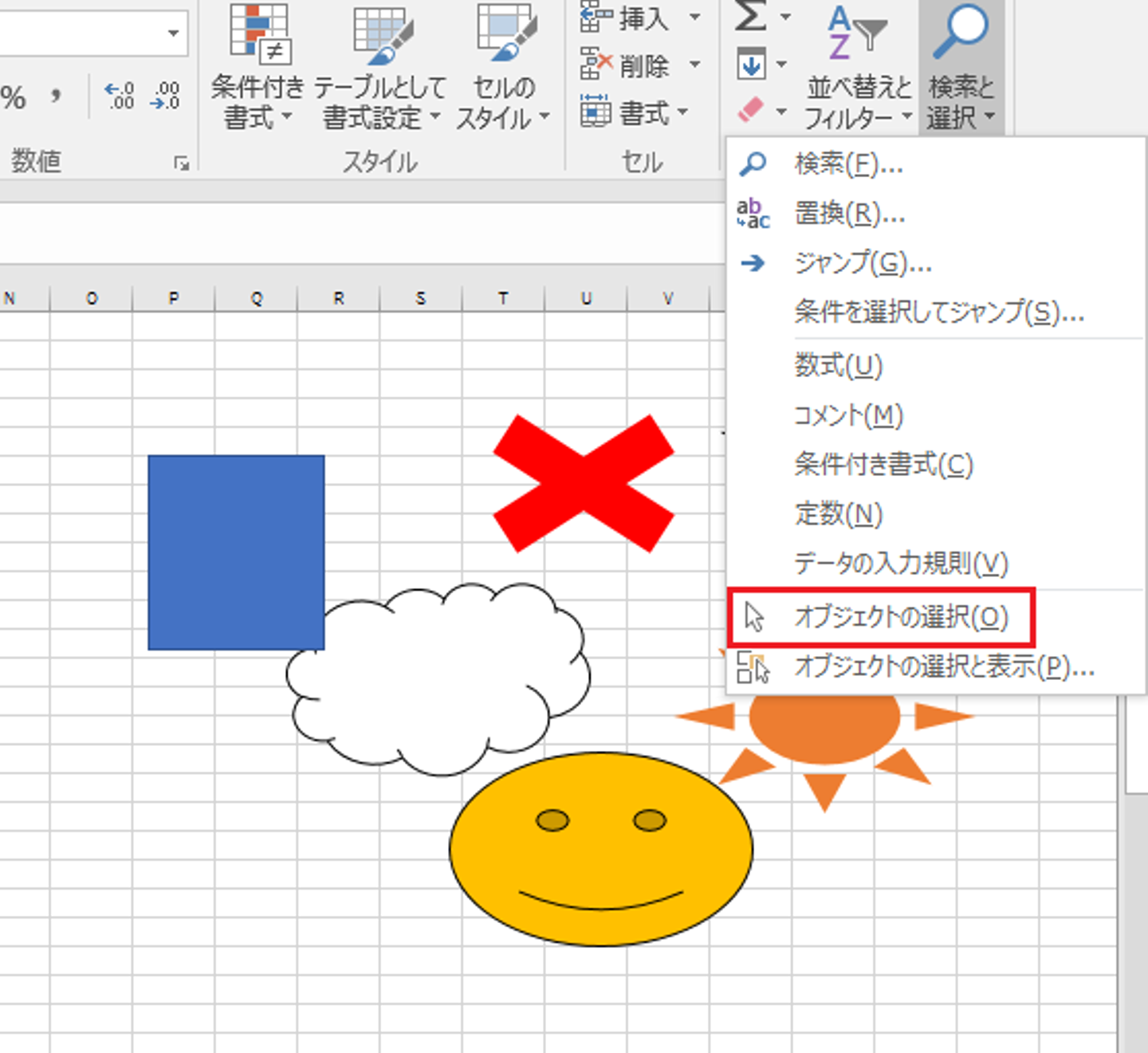Image resolution: width=1148 pixels, height=1053 pixels.
Task: Expand the Fill dropdown arrow
Action: coord(781,65)
